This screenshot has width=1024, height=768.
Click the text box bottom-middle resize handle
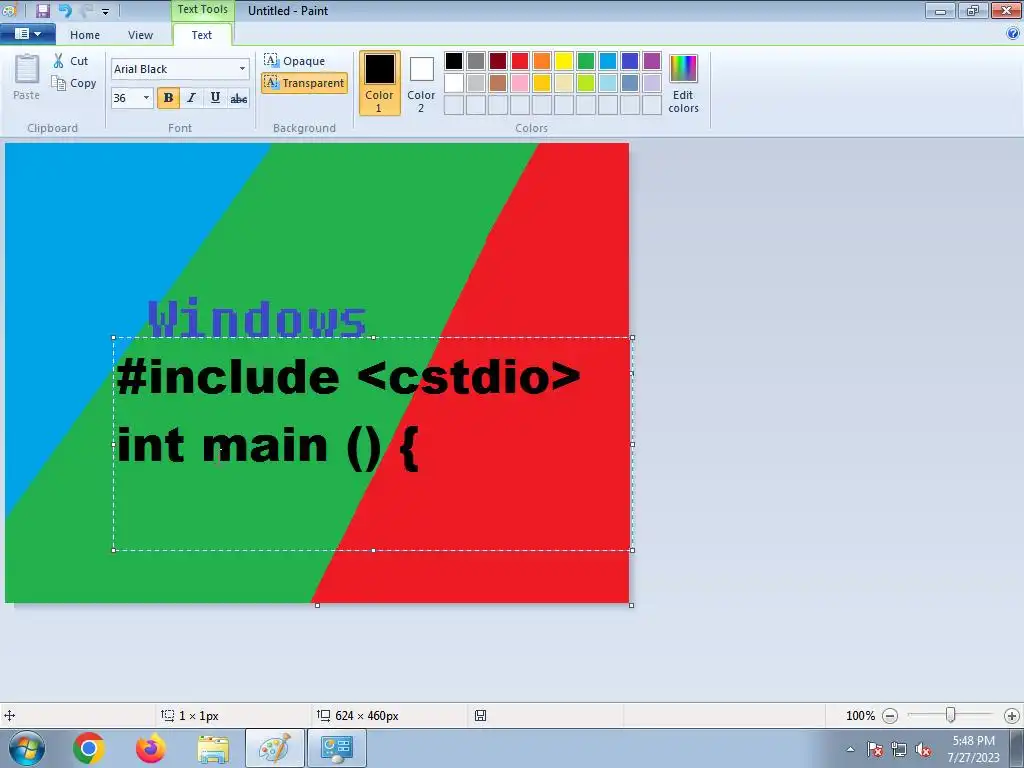(373, 551)
